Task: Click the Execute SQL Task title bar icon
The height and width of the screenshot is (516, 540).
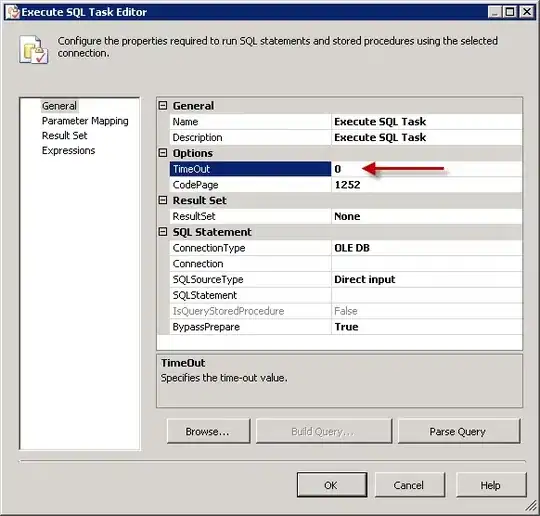Action: [x=13, y=12]
